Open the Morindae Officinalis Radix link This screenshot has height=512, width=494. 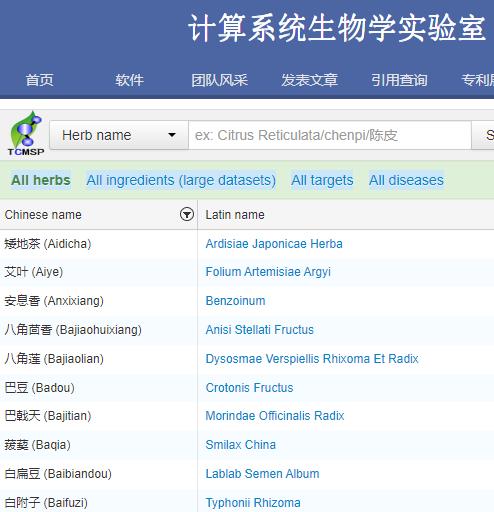pyautogui.click(x=275, y=416)
